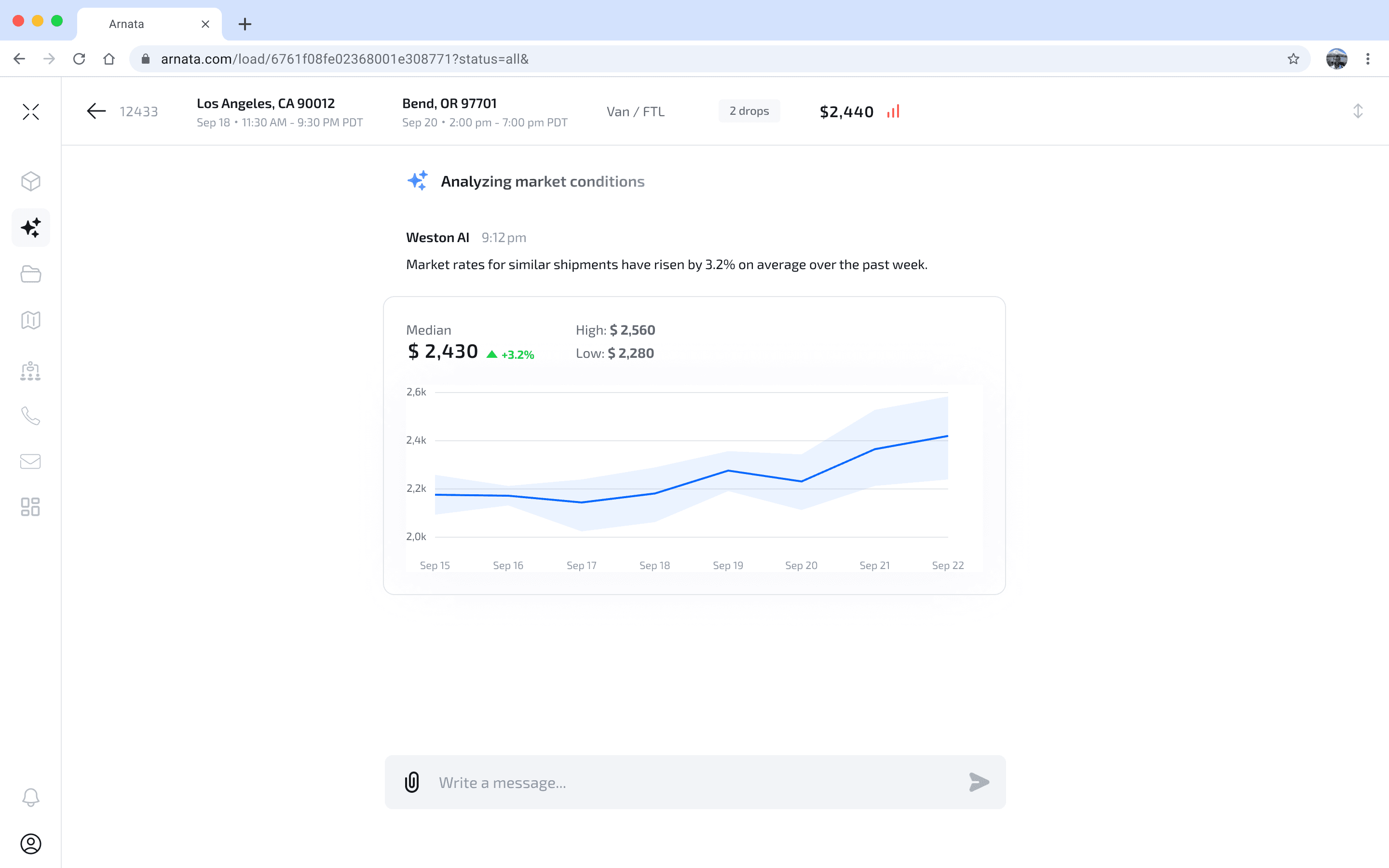
Task: Click the paperclip attachment icon
Action: point(412,782)
